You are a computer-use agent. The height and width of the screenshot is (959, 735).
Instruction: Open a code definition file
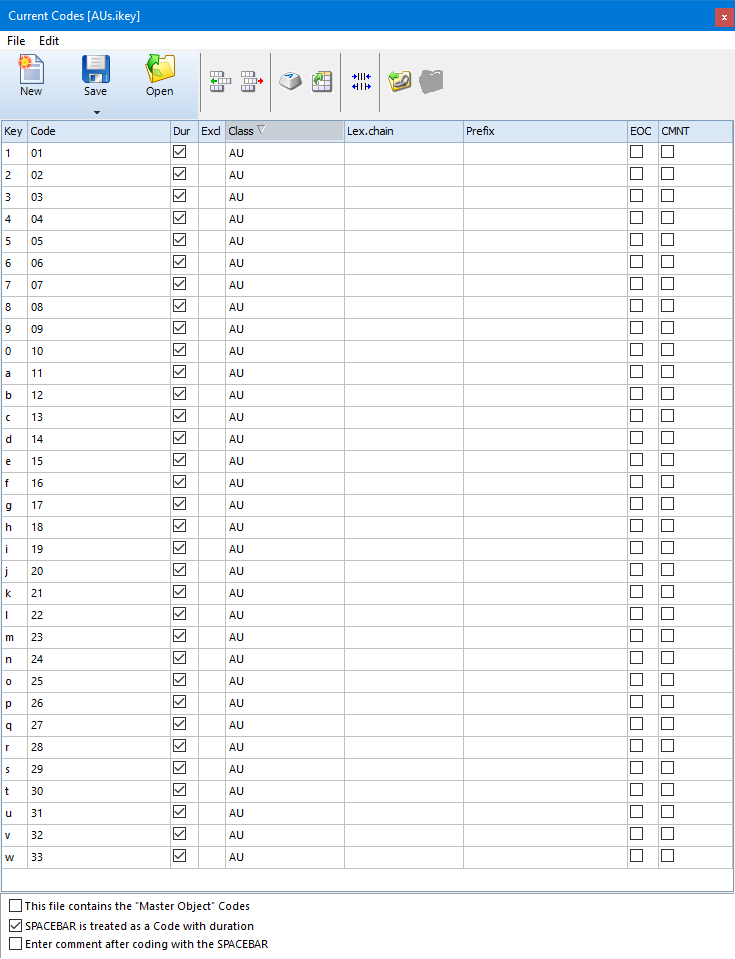pyautogui.click(x=160, y=76)
